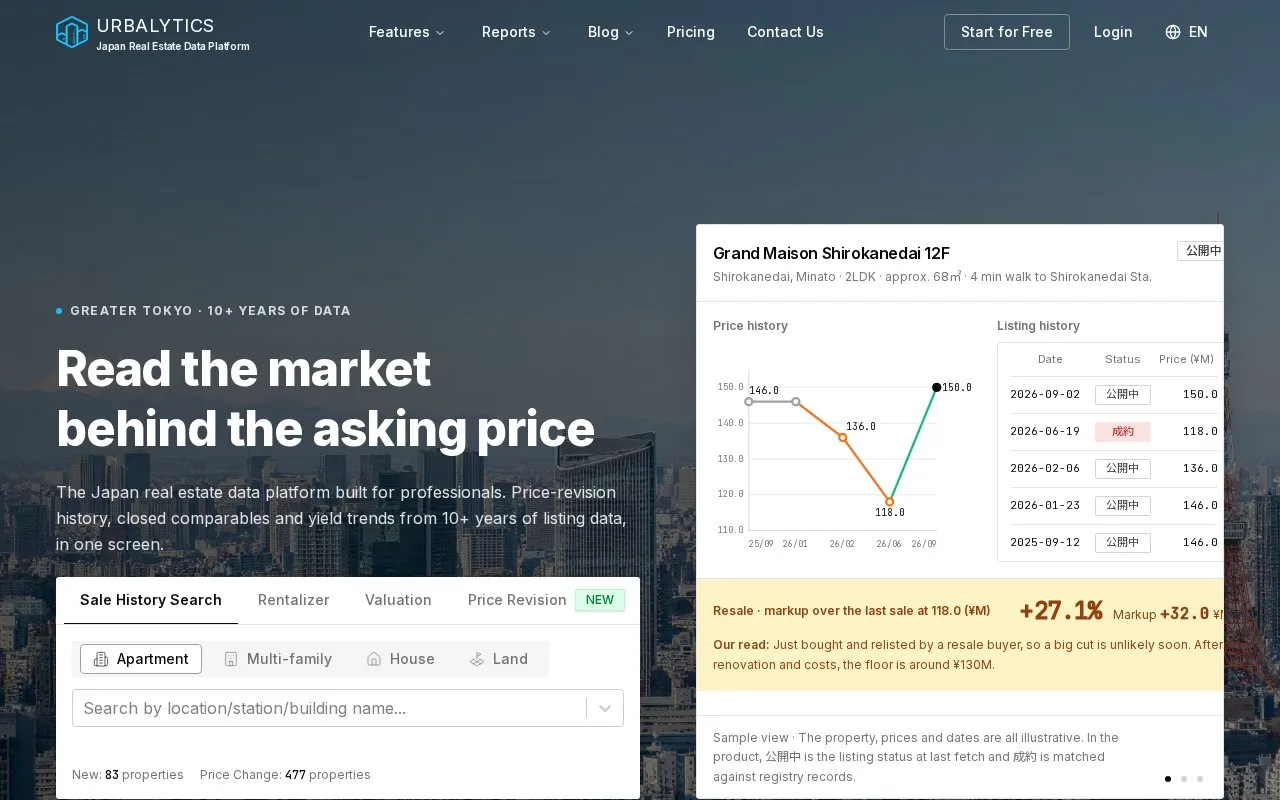The height and width of the screenshot is (800, 1280).
Task: Click the 2026-02-06 listing date
Action: (1045, 468)
